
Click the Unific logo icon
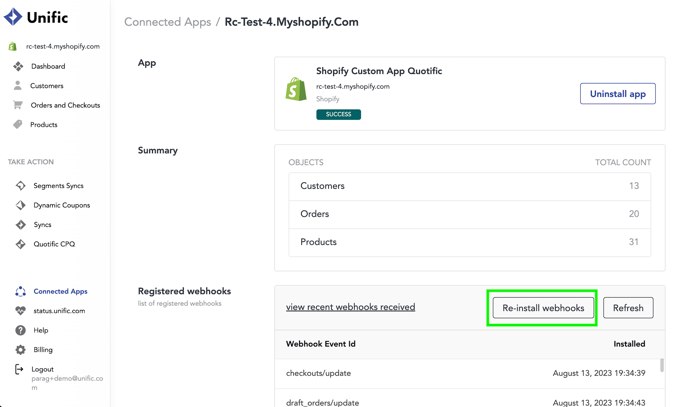pyautogui.click(x=13, y=17)
